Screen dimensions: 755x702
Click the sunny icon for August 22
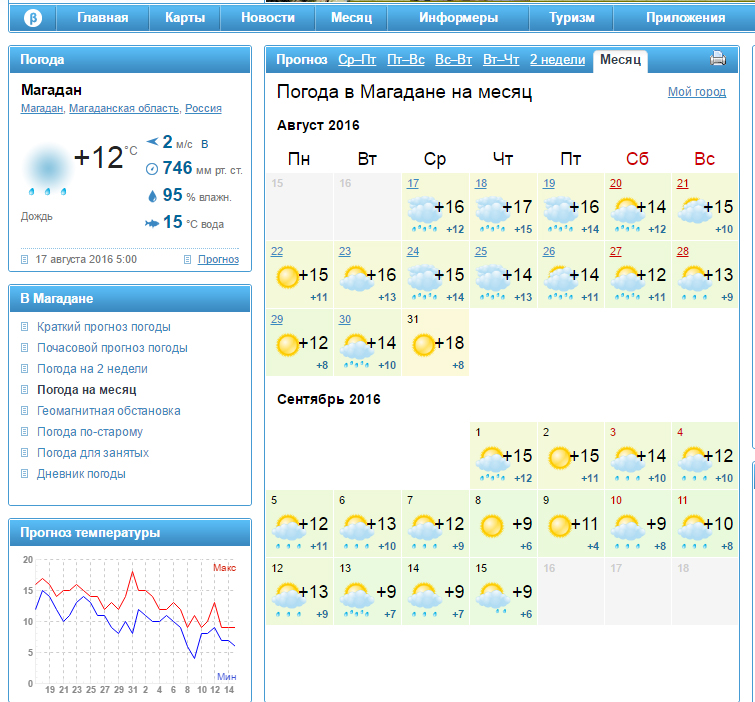tap(288, 277)
